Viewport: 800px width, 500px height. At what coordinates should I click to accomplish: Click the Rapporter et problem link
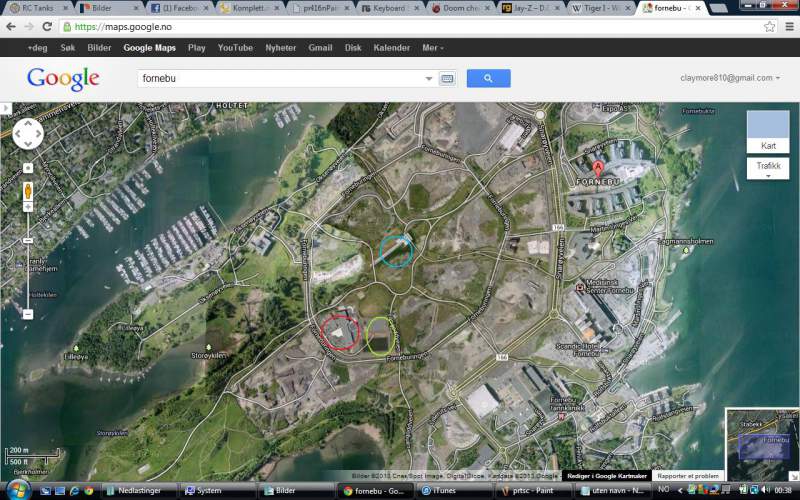point(689,476)
